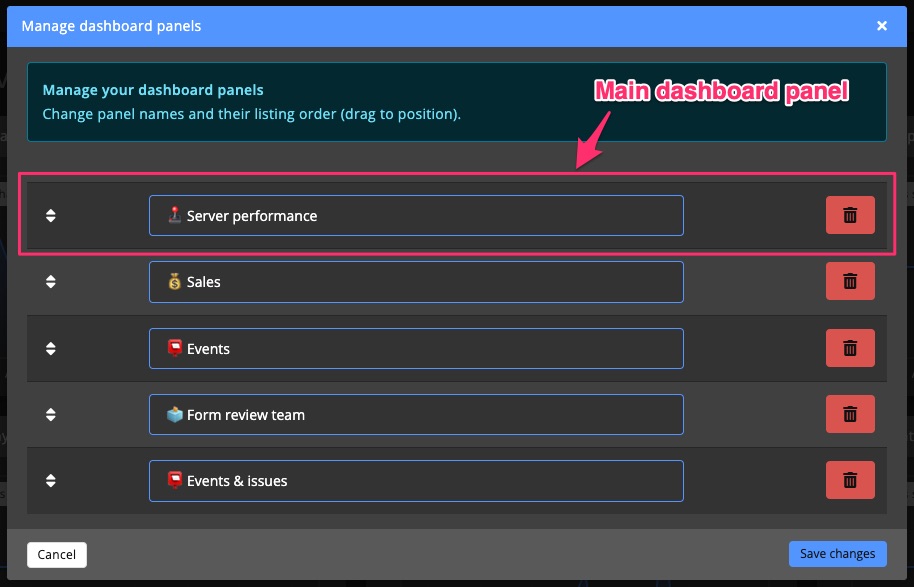Delete the Events panel
Screen dimensions: 914x587
[849, 348]
